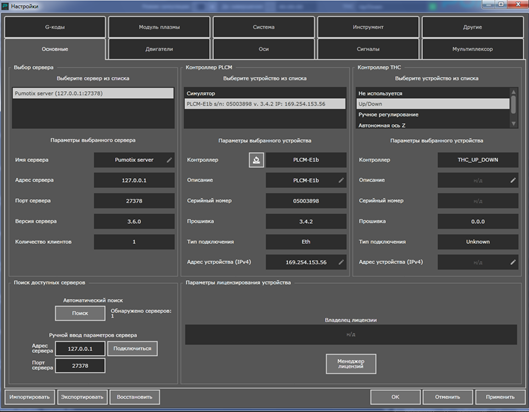The image size is (529, 412).
Task: Edit server name pencil icon
Action: (169, 160)
